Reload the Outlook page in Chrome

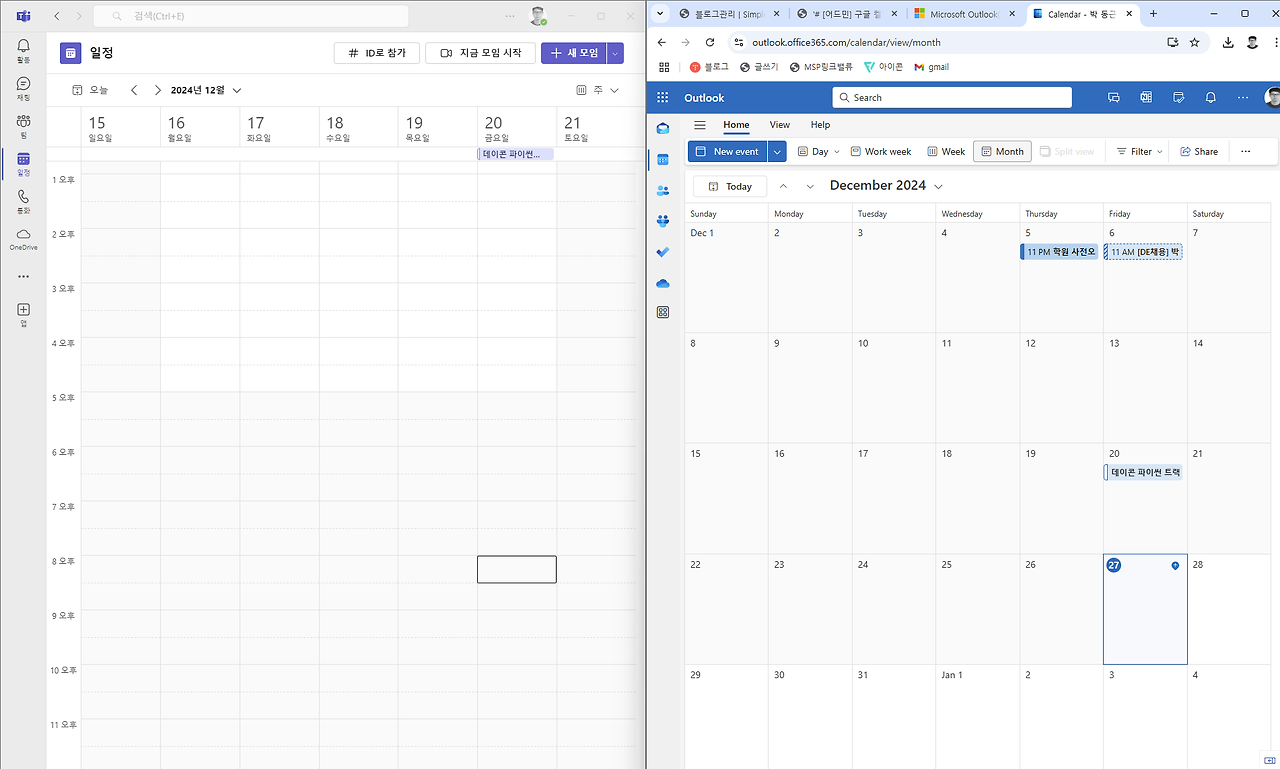710,42
